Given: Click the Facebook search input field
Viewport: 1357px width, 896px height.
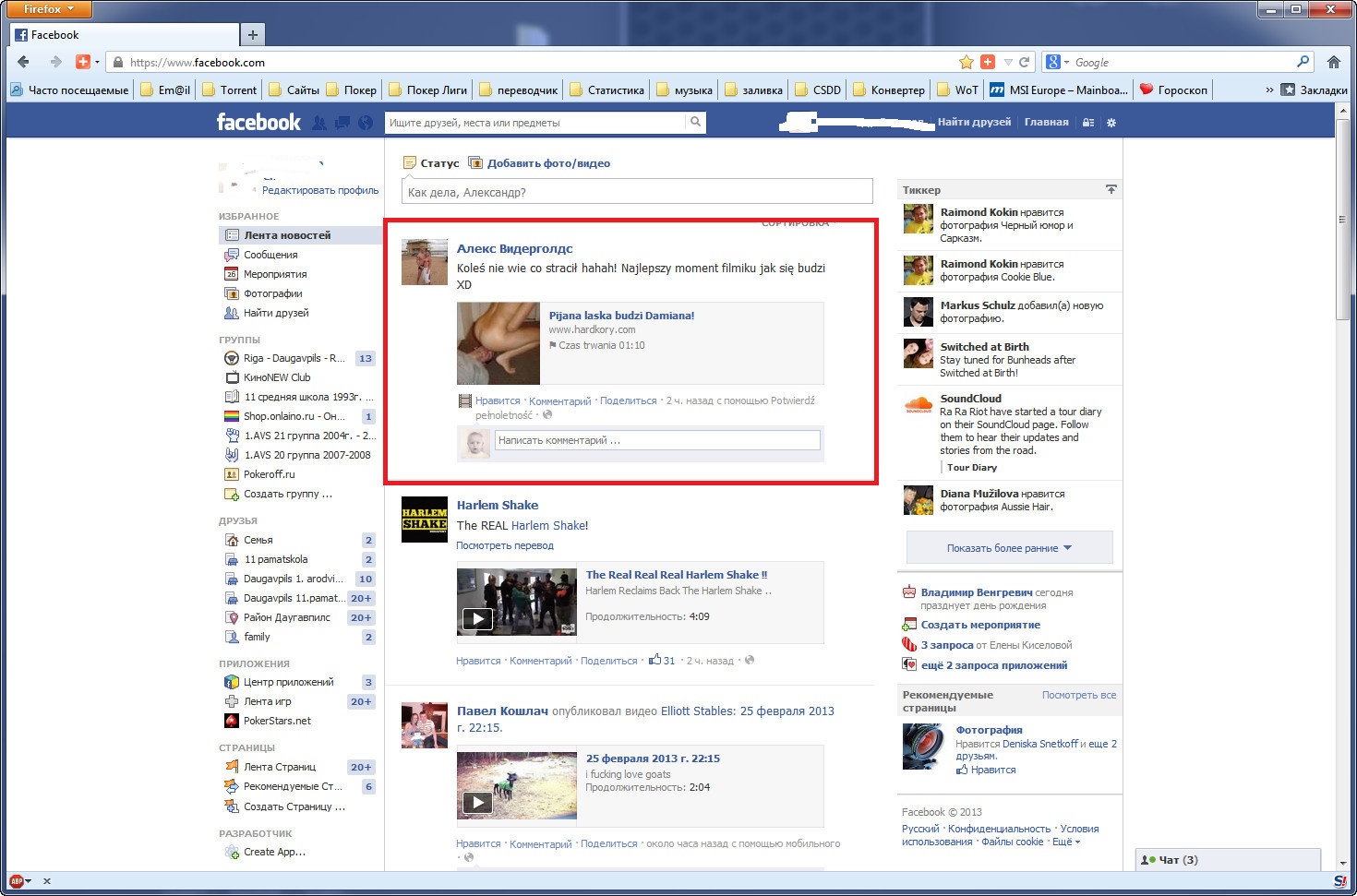Looking at the screenshot, I should pos(535,123).
